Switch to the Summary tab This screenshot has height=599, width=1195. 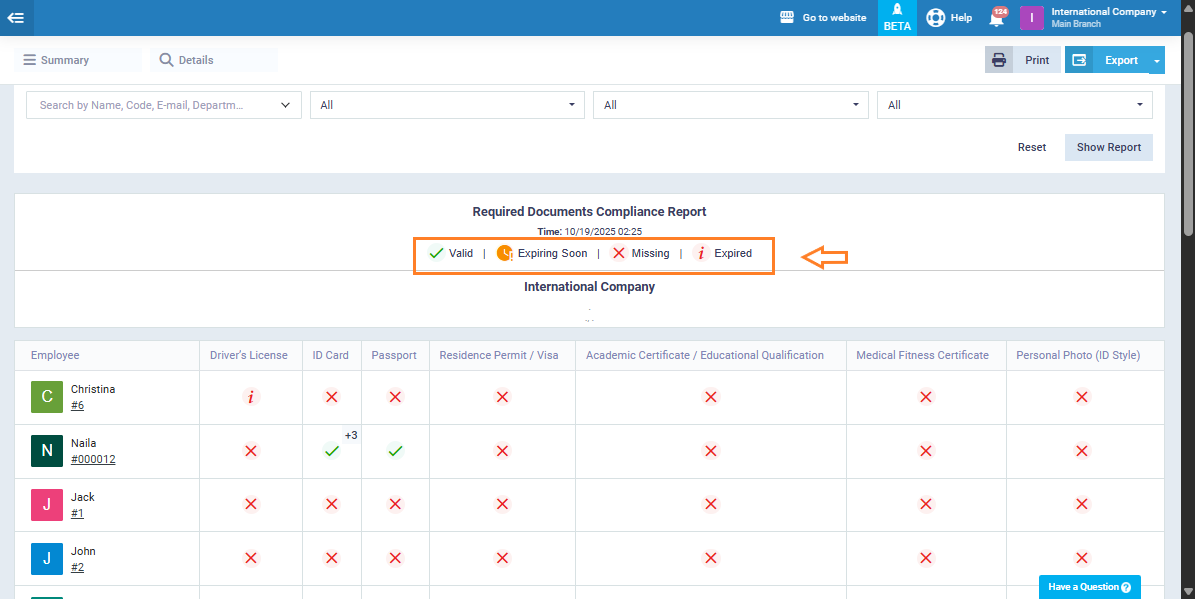(x=64, y=60)
